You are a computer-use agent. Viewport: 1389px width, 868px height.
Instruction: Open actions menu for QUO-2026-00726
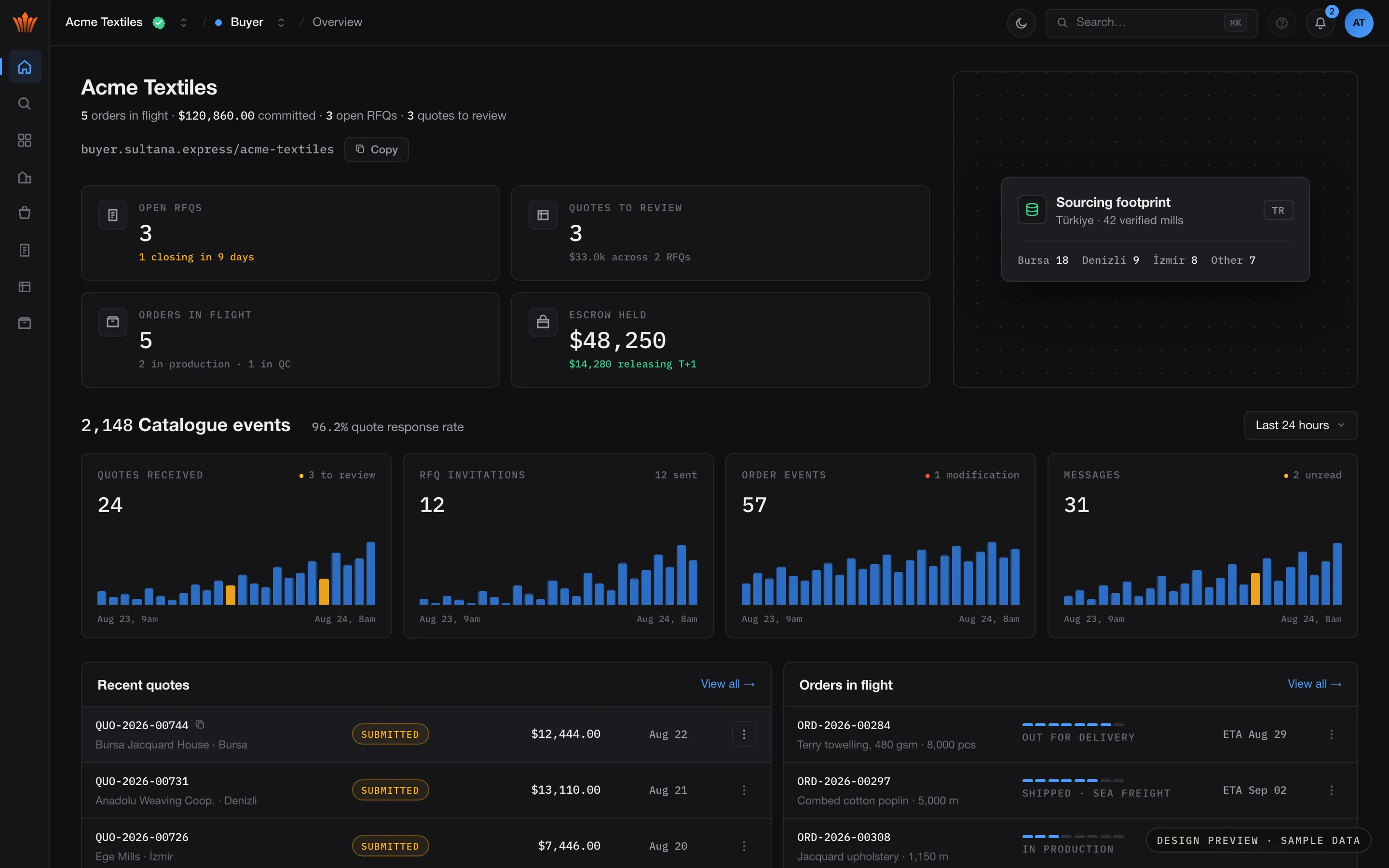point(744,846)
